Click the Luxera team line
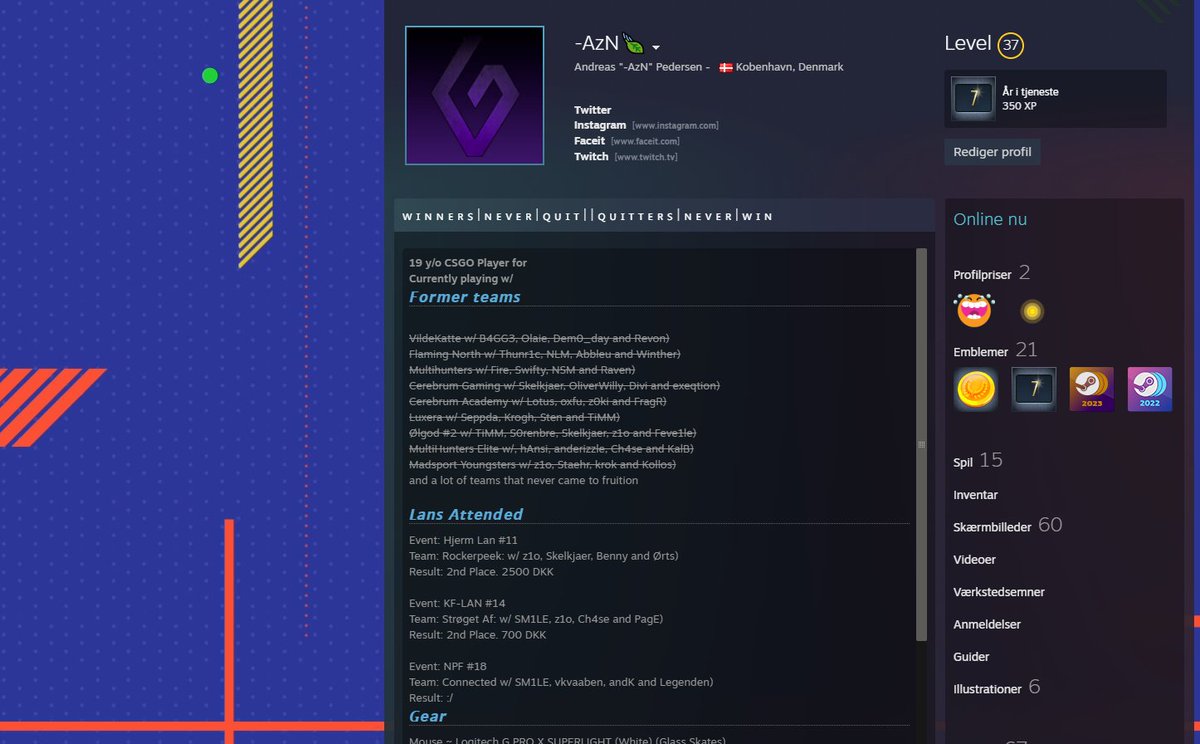The image size is (1200, 744). click(515, 417)
